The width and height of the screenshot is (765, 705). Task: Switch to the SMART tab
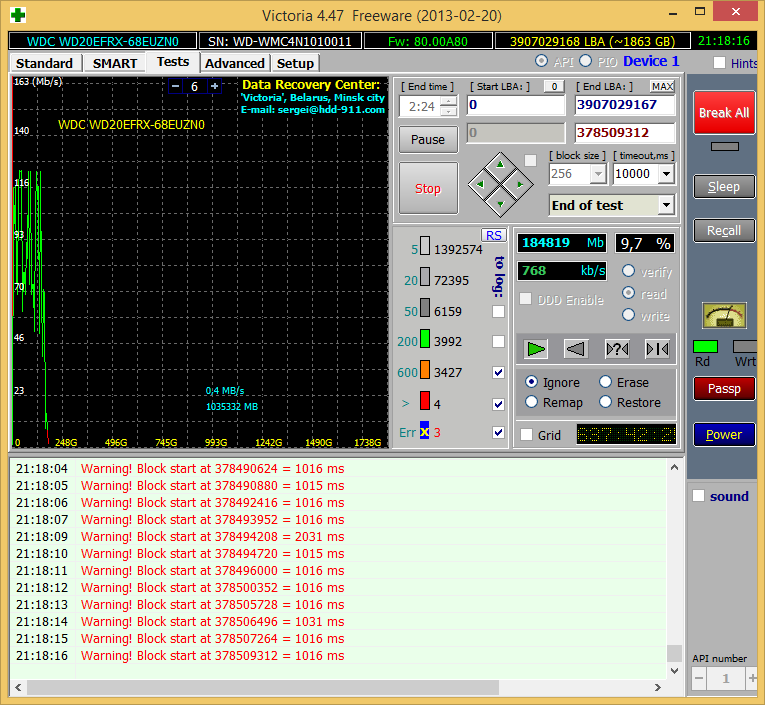tap(115, 63)
